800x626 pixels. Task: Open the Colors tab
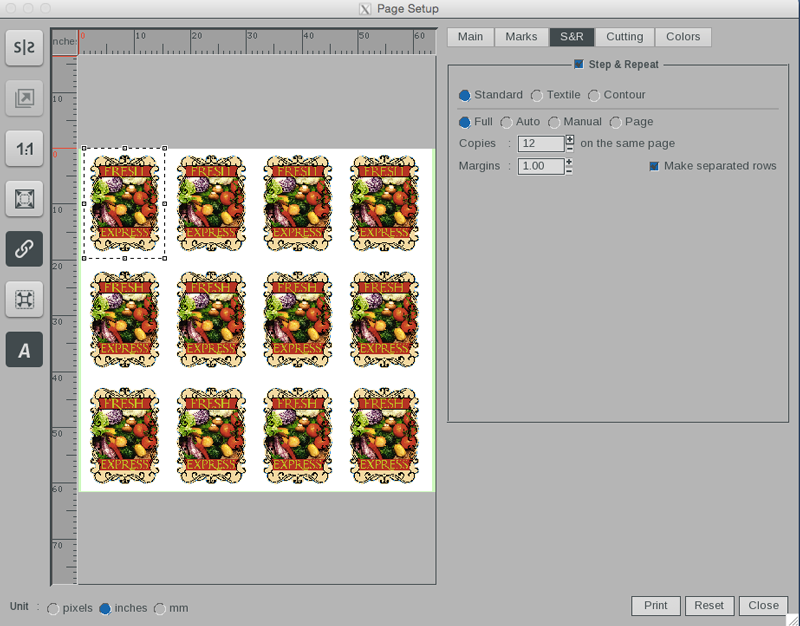[683, 37]
